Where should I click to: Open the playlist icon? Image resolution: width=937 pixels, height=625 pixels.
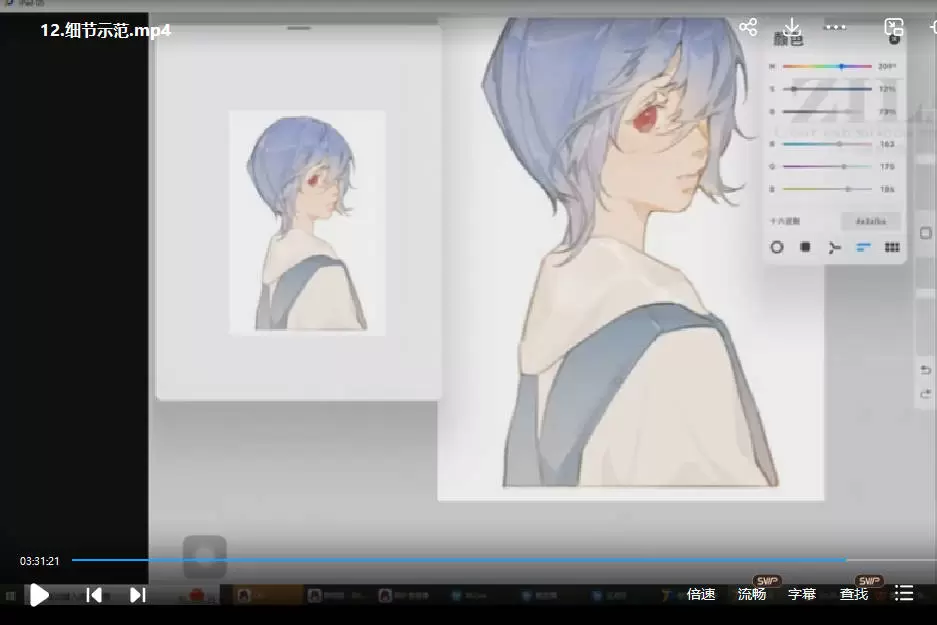tap(904, 593)
